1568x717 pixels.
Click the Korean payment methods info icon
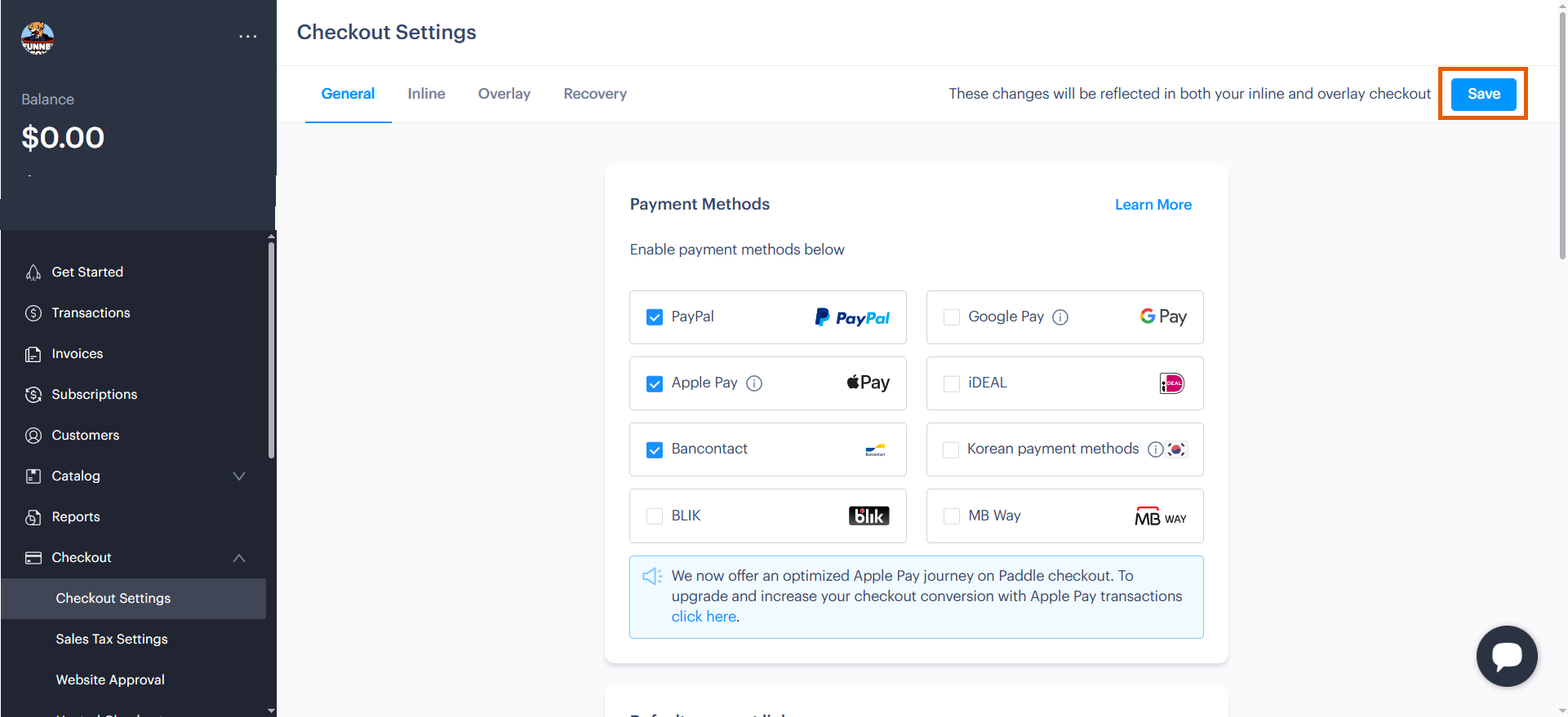tap(1156, 449)
